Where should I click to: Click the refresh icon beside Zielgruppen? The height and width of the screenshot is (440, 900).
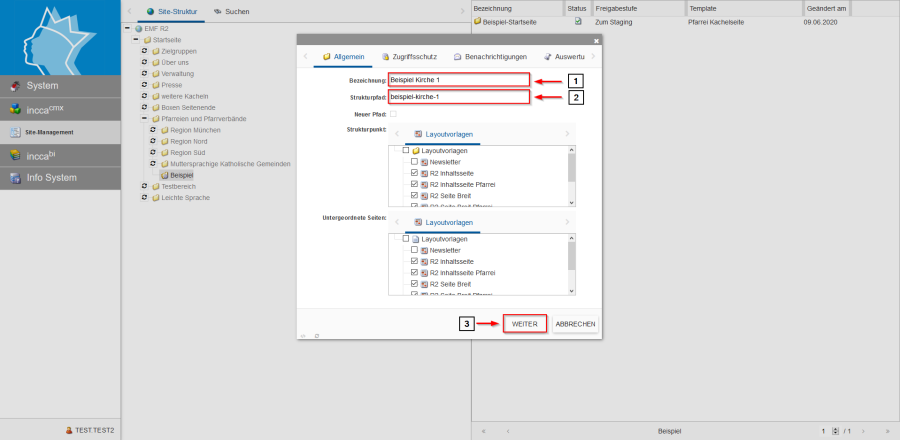click(144, 50)
